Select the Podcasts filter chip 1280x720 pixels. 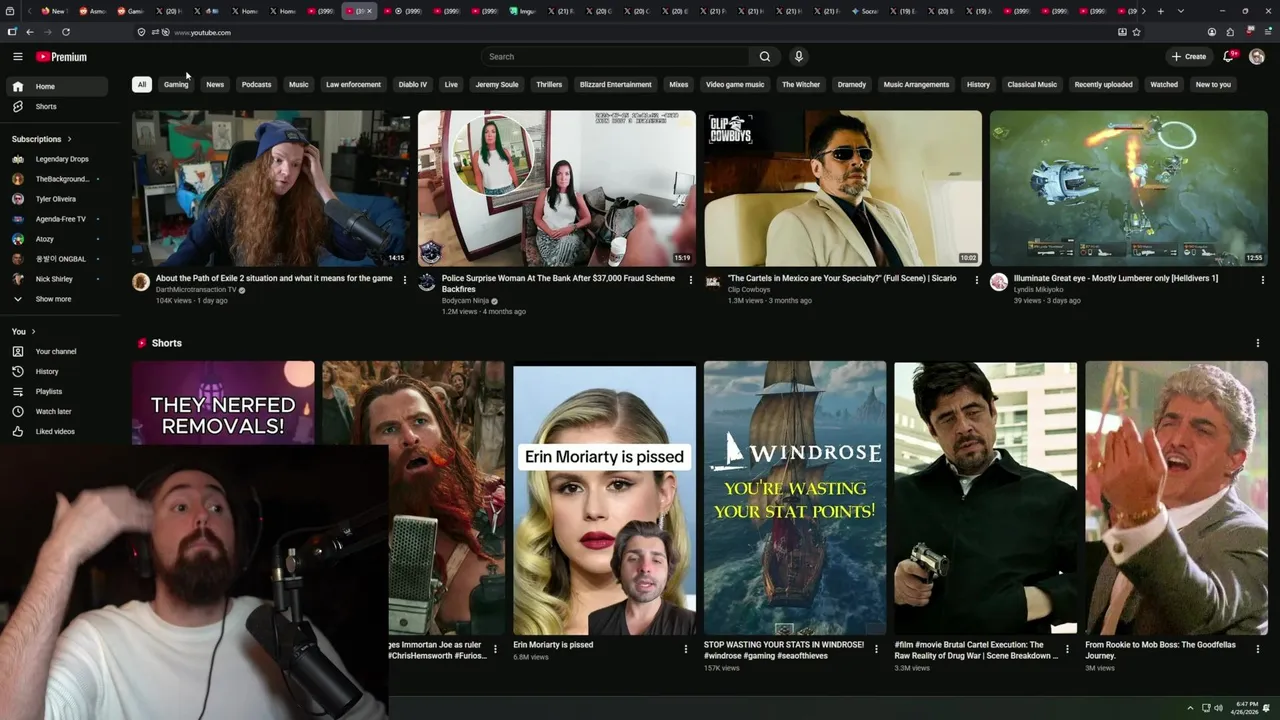(x=256, y=85)
